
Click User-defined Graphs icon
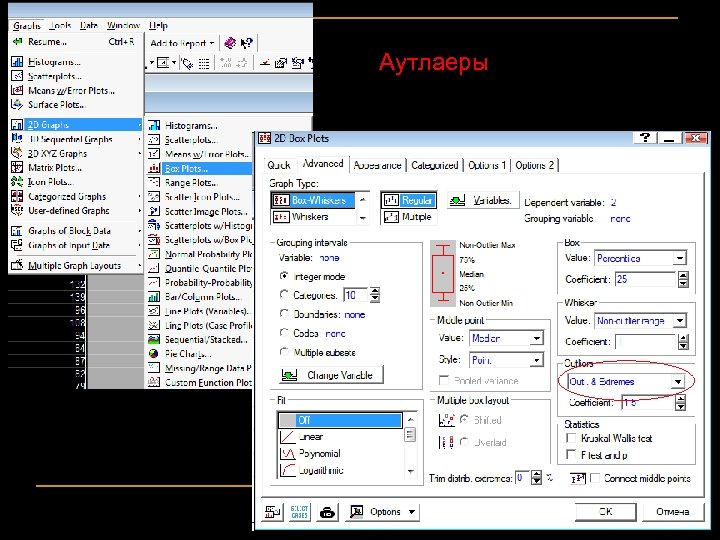17,210
